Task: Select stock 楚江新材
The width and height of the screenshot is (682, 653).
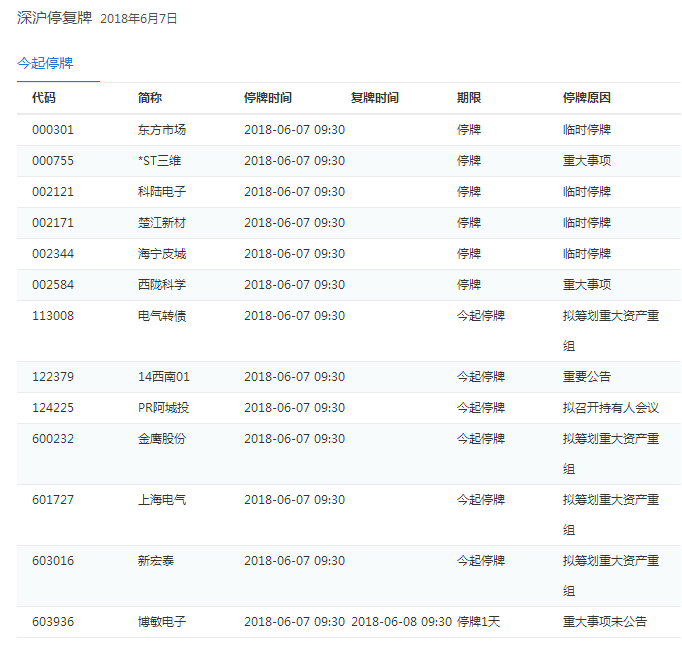Action: pos(162,223)
